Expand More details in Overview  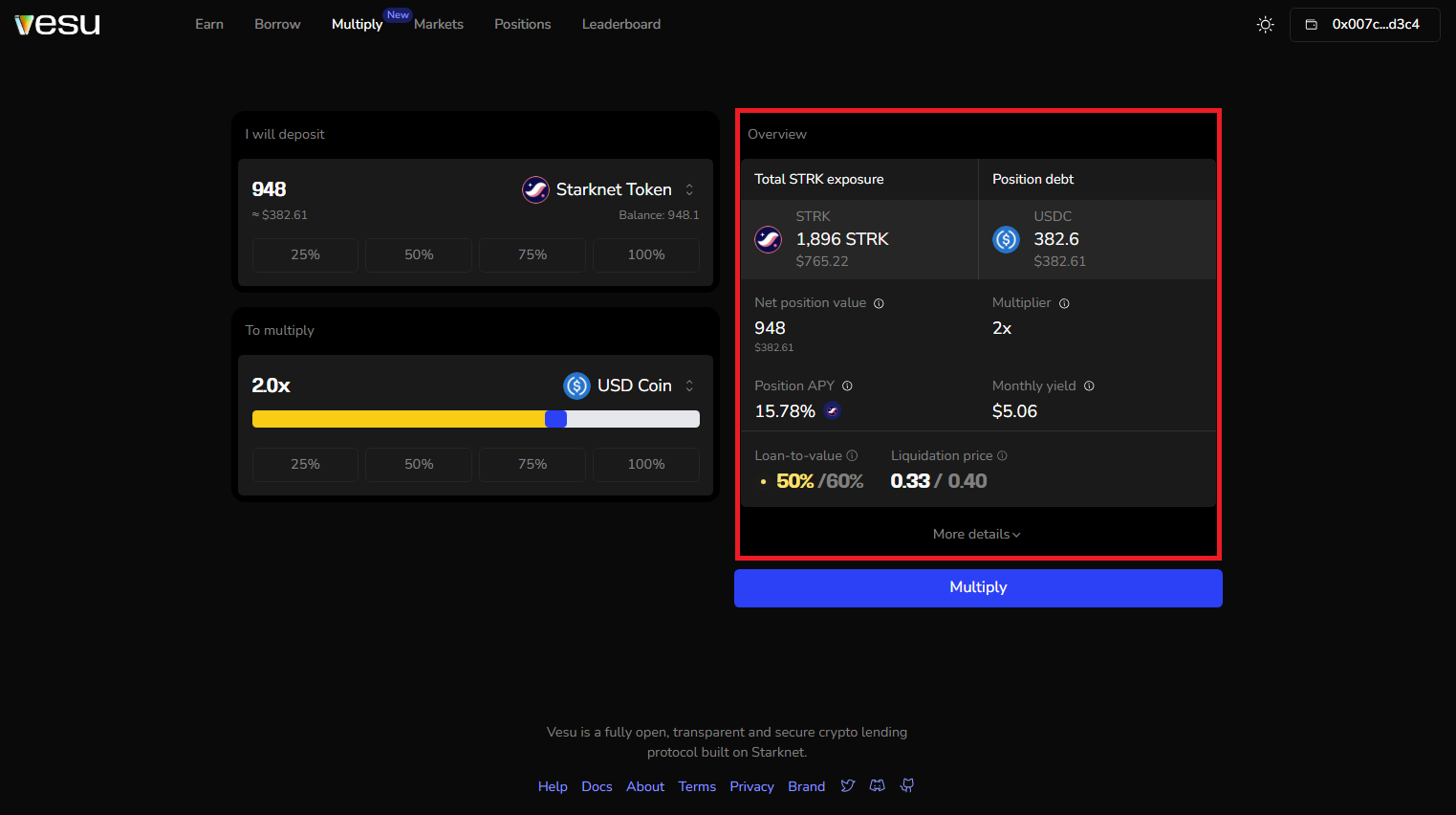tap(977, 534)
